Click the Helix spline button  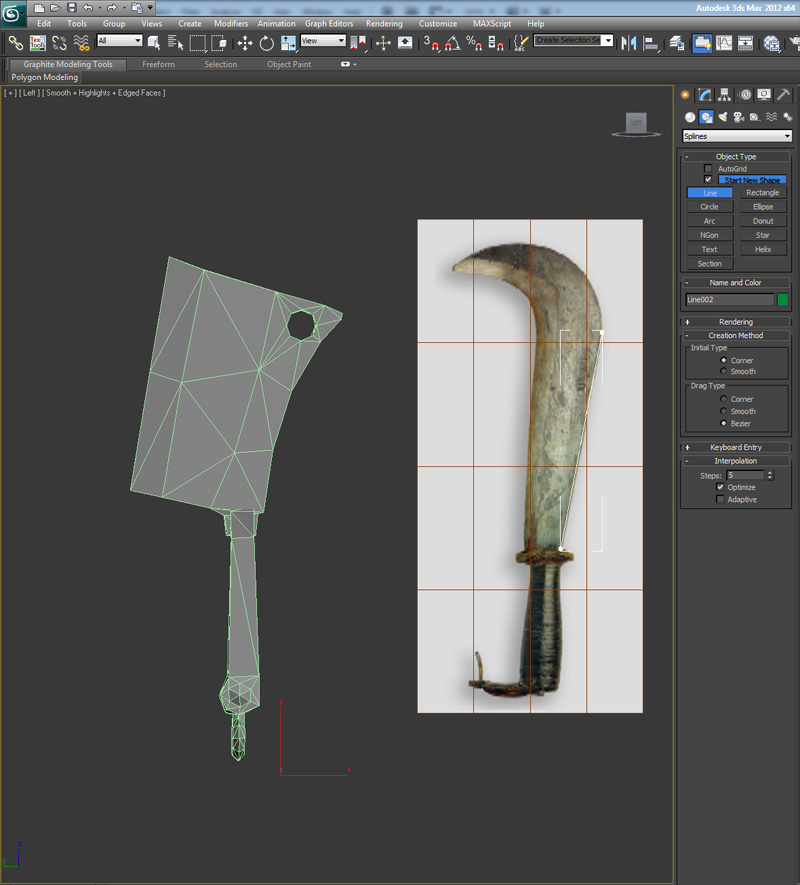pos(763,249)
